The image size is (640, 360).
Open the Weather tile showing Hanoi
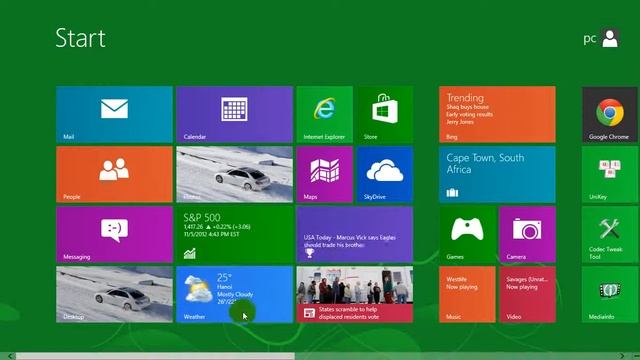click(x=235, y=294)
